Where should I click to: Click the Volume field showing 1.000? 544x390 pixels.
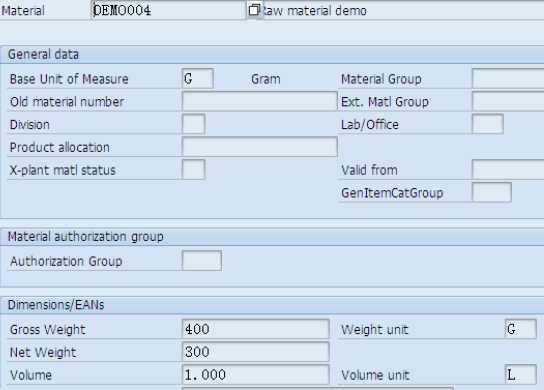coord(255,375)
